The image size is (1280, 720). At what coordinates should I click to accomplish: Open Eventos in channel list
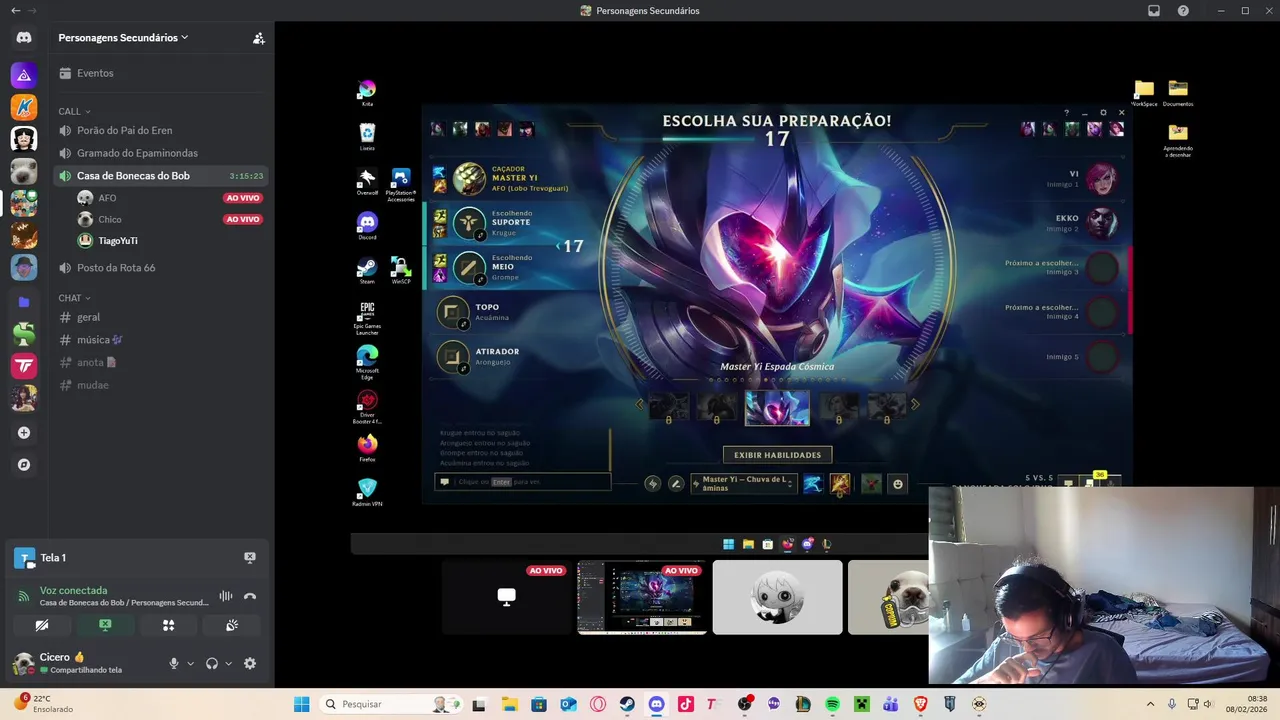tap(160, 73)
